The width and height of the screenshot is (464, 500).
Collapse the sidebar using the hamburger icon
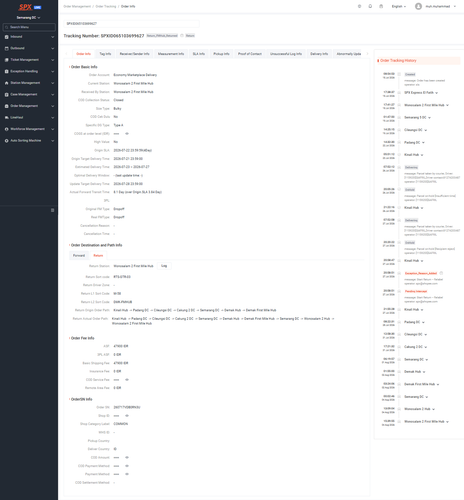[52, 210]
